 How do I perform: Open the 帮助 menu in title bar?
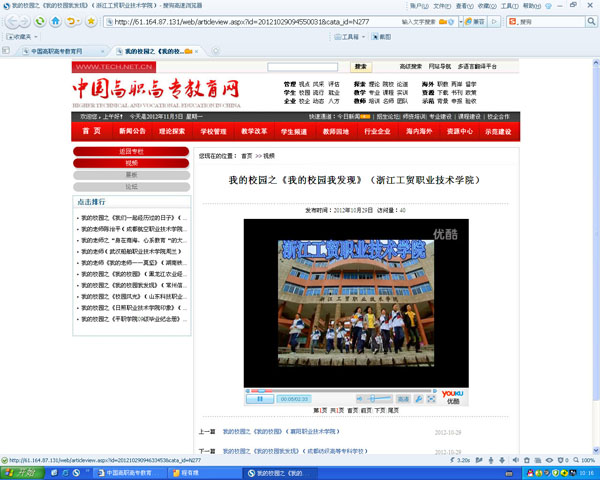532,6
